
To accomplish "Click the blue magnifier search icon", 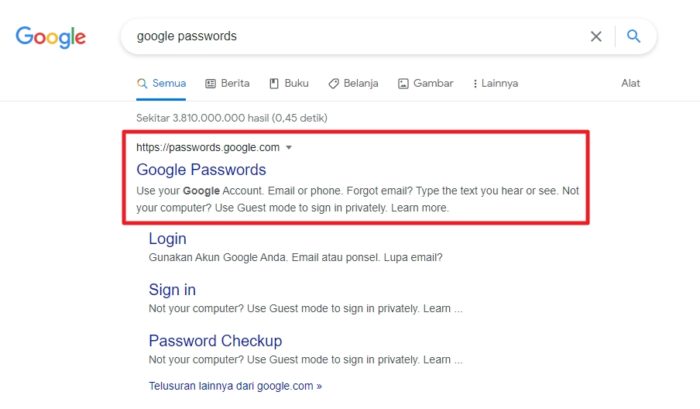I will point(633,36).
